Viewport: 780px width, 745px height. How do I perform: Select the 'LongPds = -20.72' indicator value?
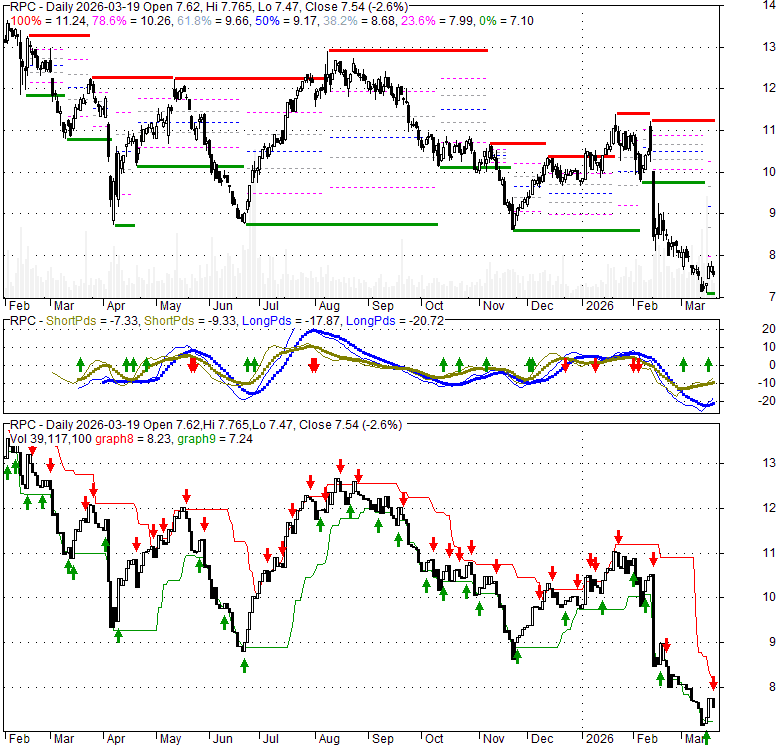point(395,321)
